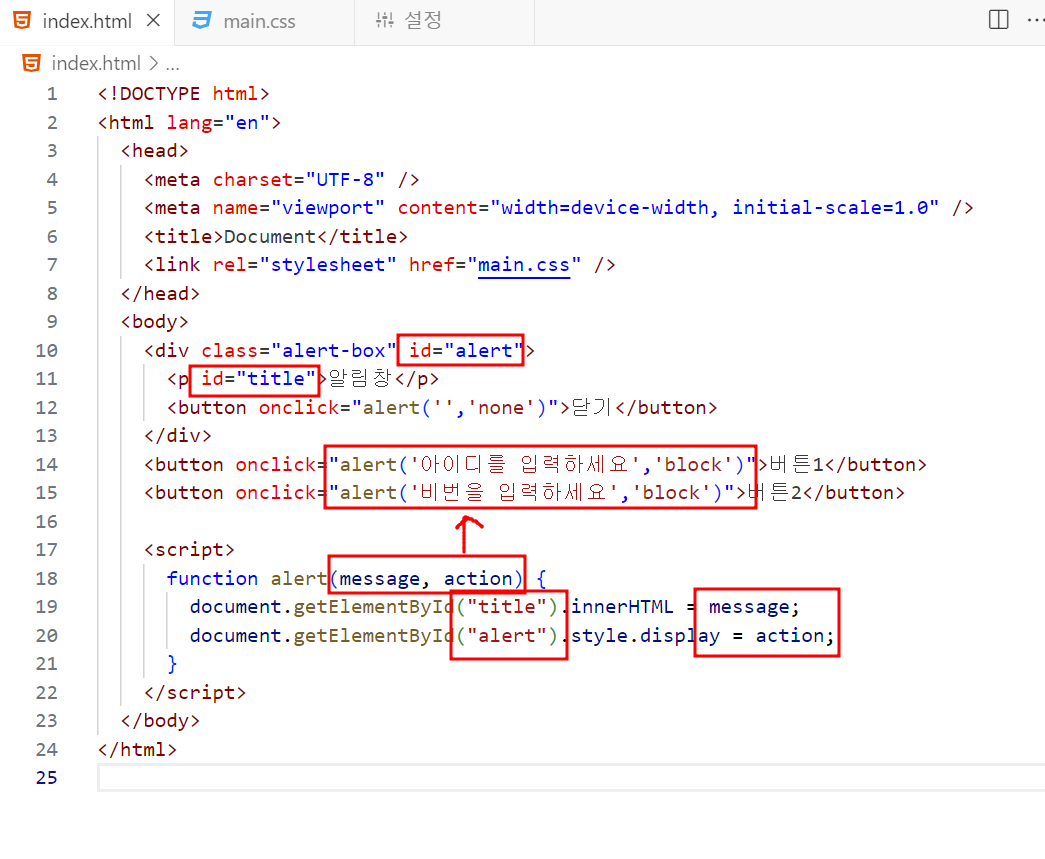Click line number 1
1045x859 pixels.
coord(52,94)
